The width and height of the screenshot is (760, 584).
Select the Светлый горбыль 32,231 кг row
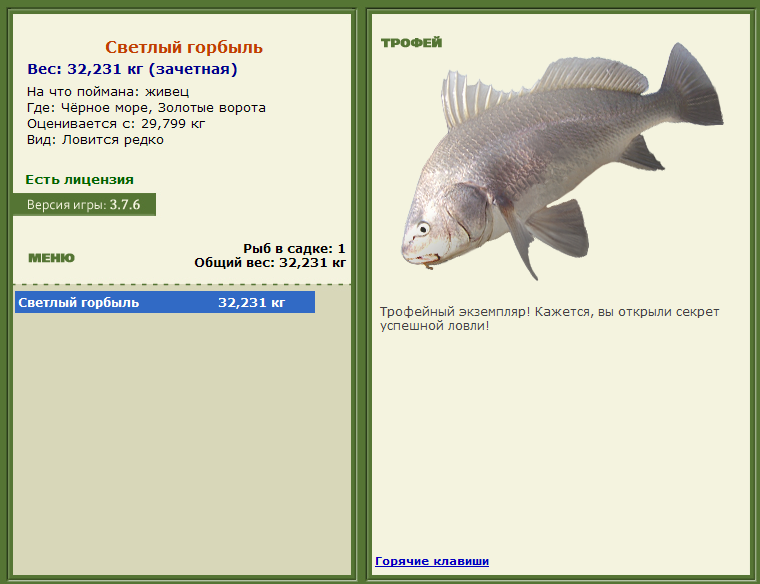point(165,302)
